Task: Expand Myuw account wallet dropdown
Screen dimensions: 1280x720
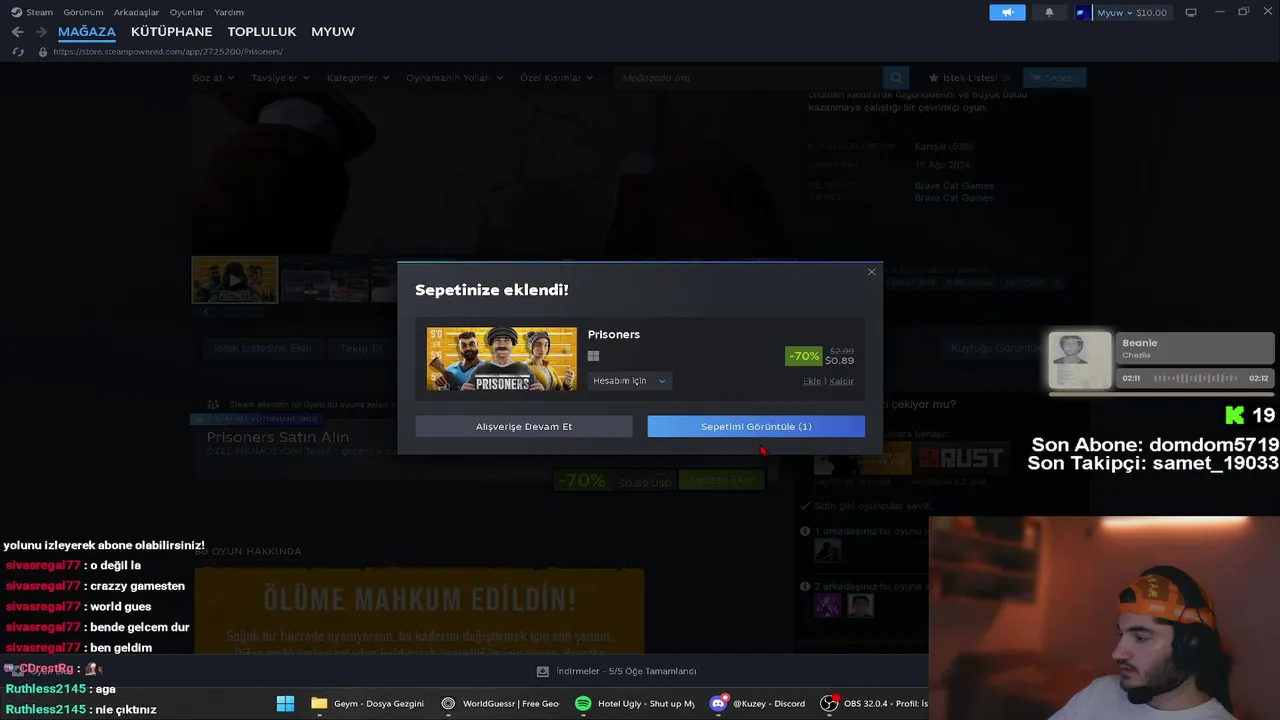Action: pos(1132,12)
